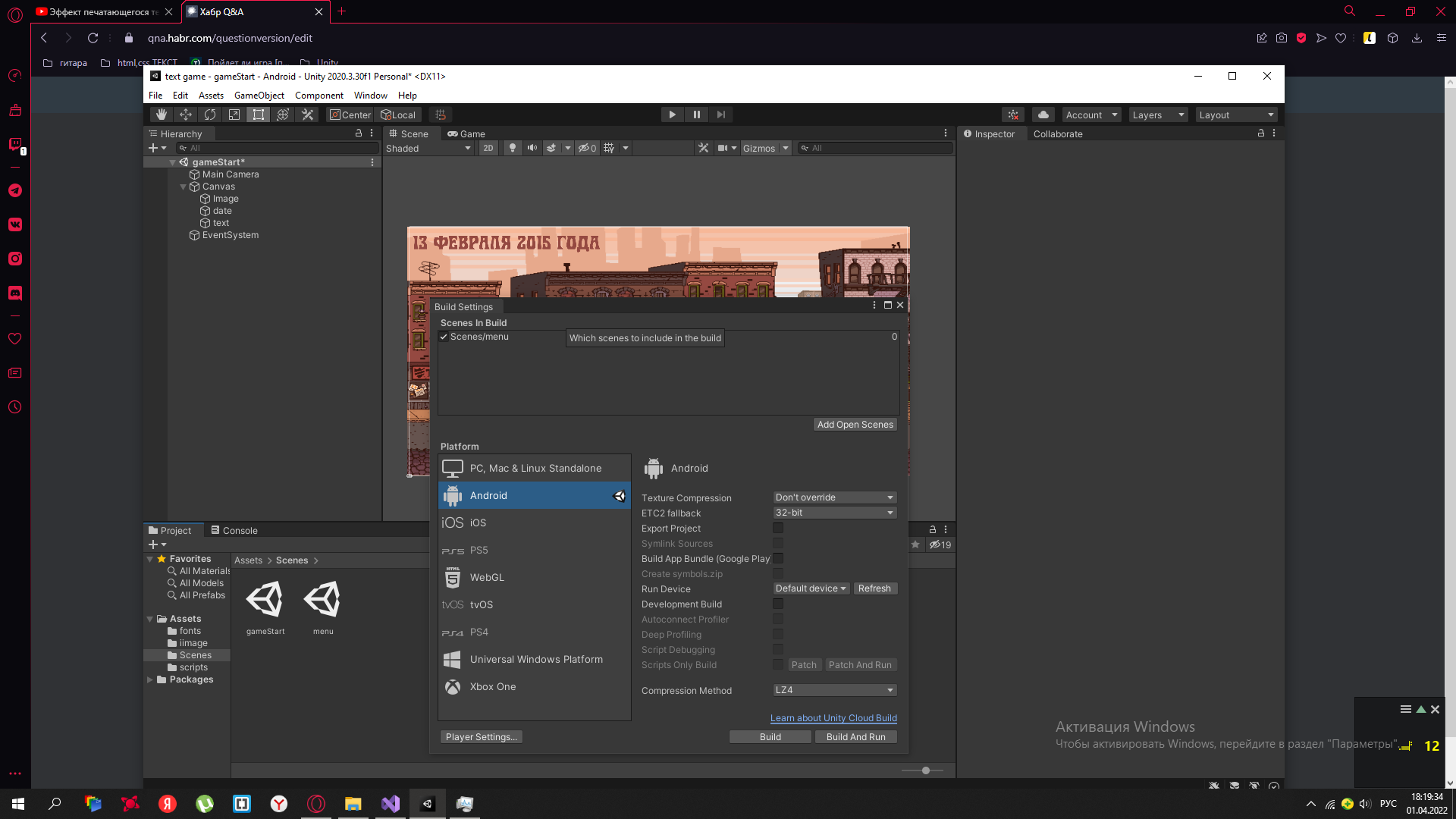Select Universal Windows Platform entry
This screenshot has width=1456, height=819.
click(x=535, y=659)
